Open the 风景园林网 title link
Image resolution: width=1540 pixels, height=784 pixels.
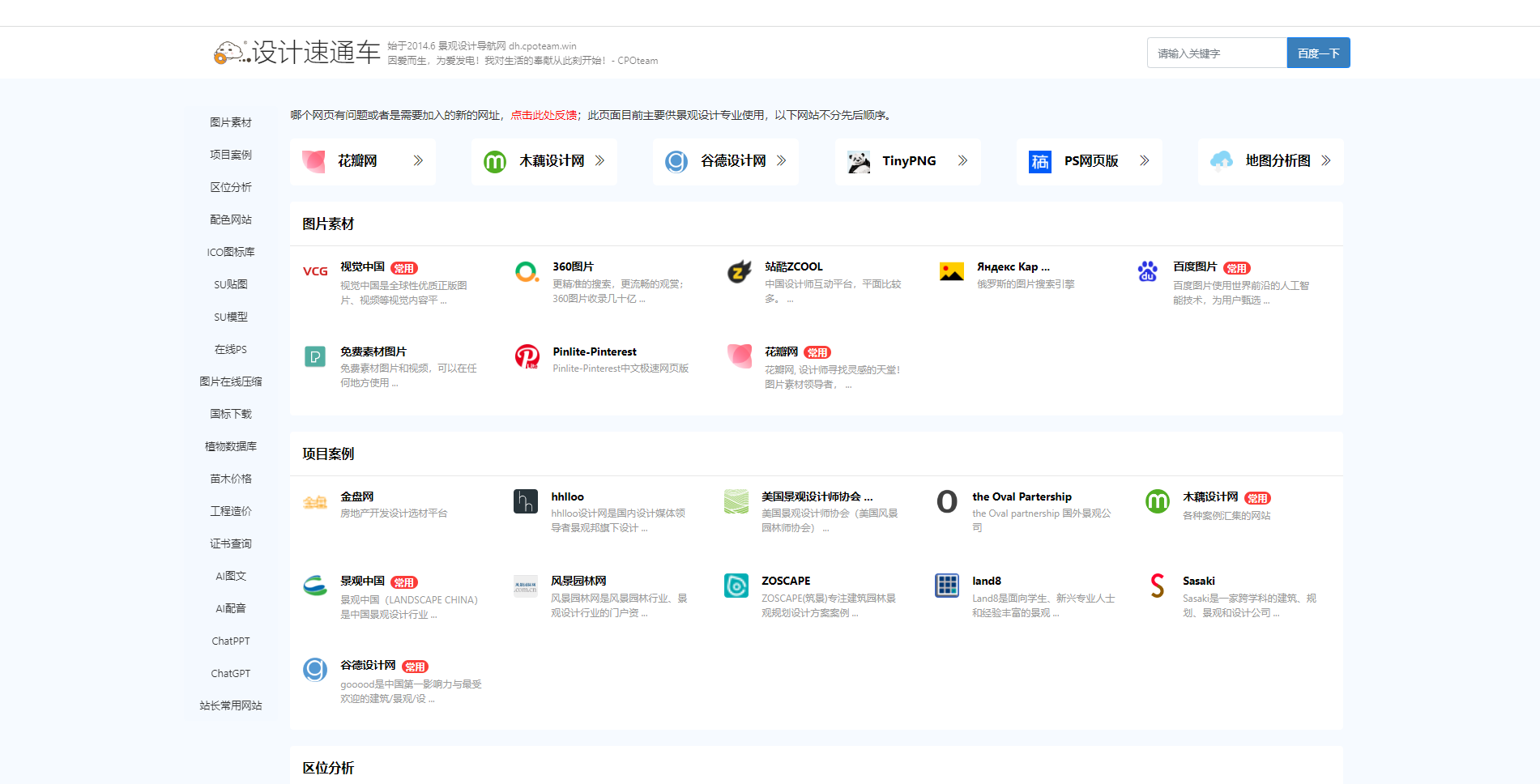(x=578, y=581)
